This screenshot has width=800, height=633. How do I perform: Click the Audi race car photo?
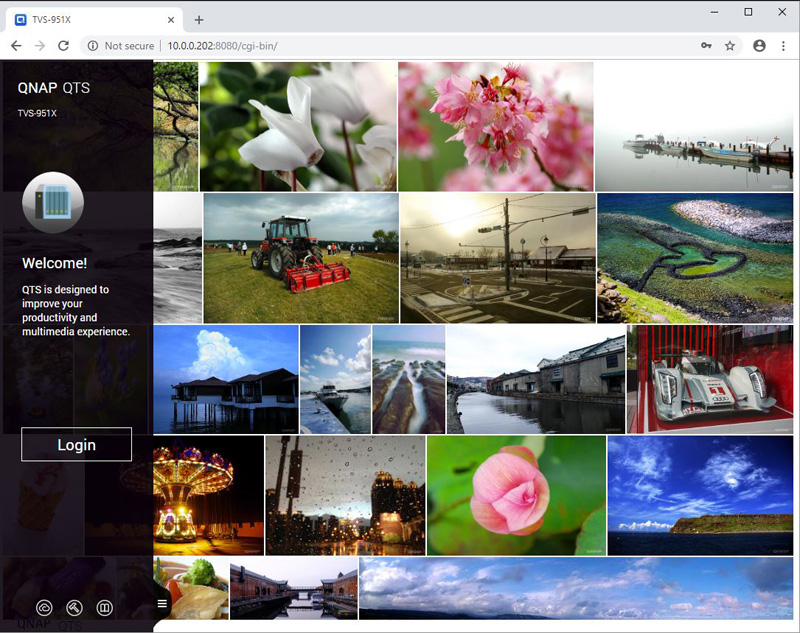pyautogui.click(x=710, y=378)
